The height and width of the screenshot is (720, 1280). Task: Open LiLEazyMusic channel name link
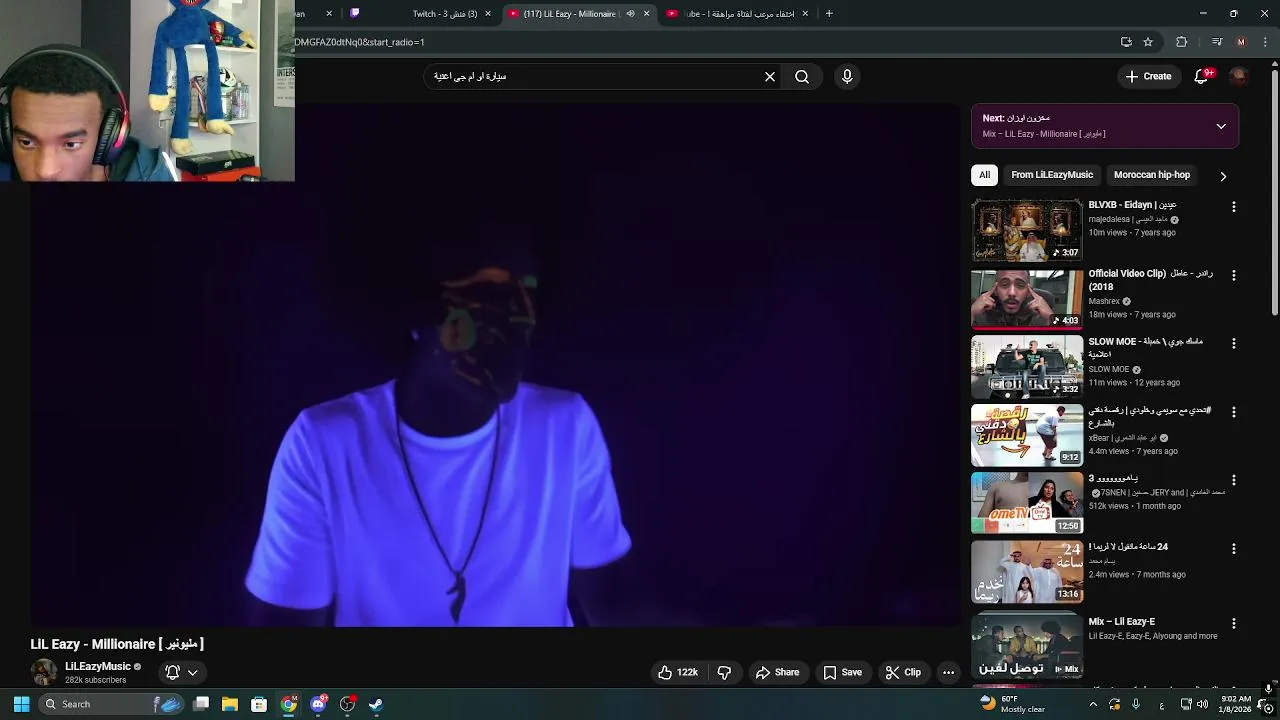[98, 667]
